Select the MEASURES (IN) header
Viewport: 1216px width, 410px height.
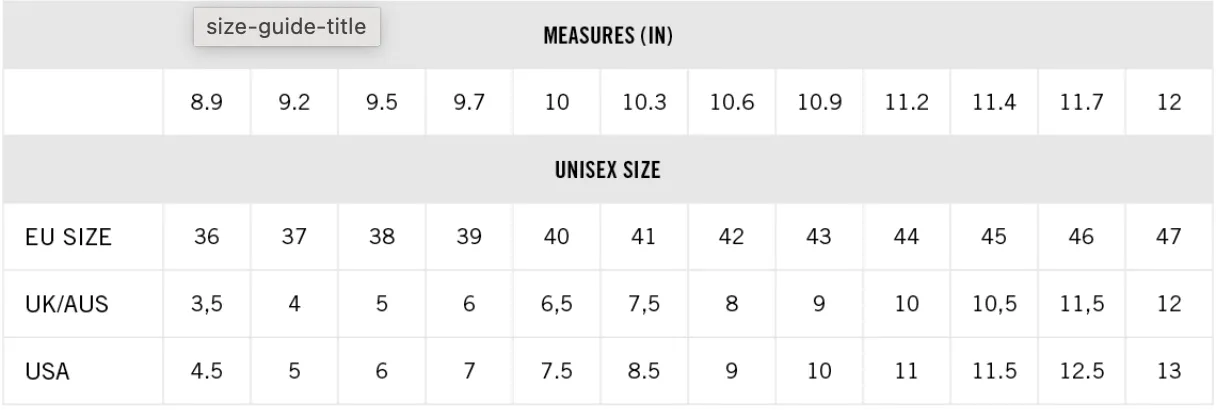click(x=608, y=36)
